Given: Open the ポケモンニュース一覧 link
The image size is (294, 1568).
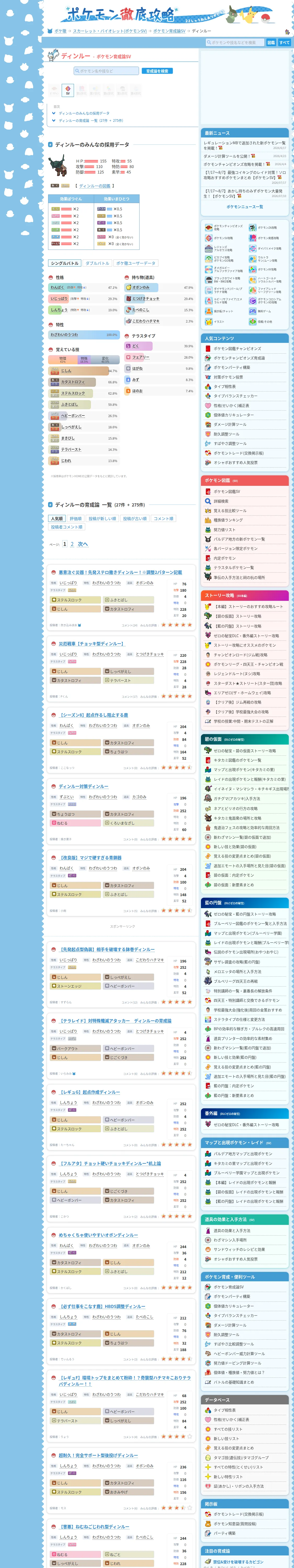Looking at the screenshot, I should coord(245,207).
